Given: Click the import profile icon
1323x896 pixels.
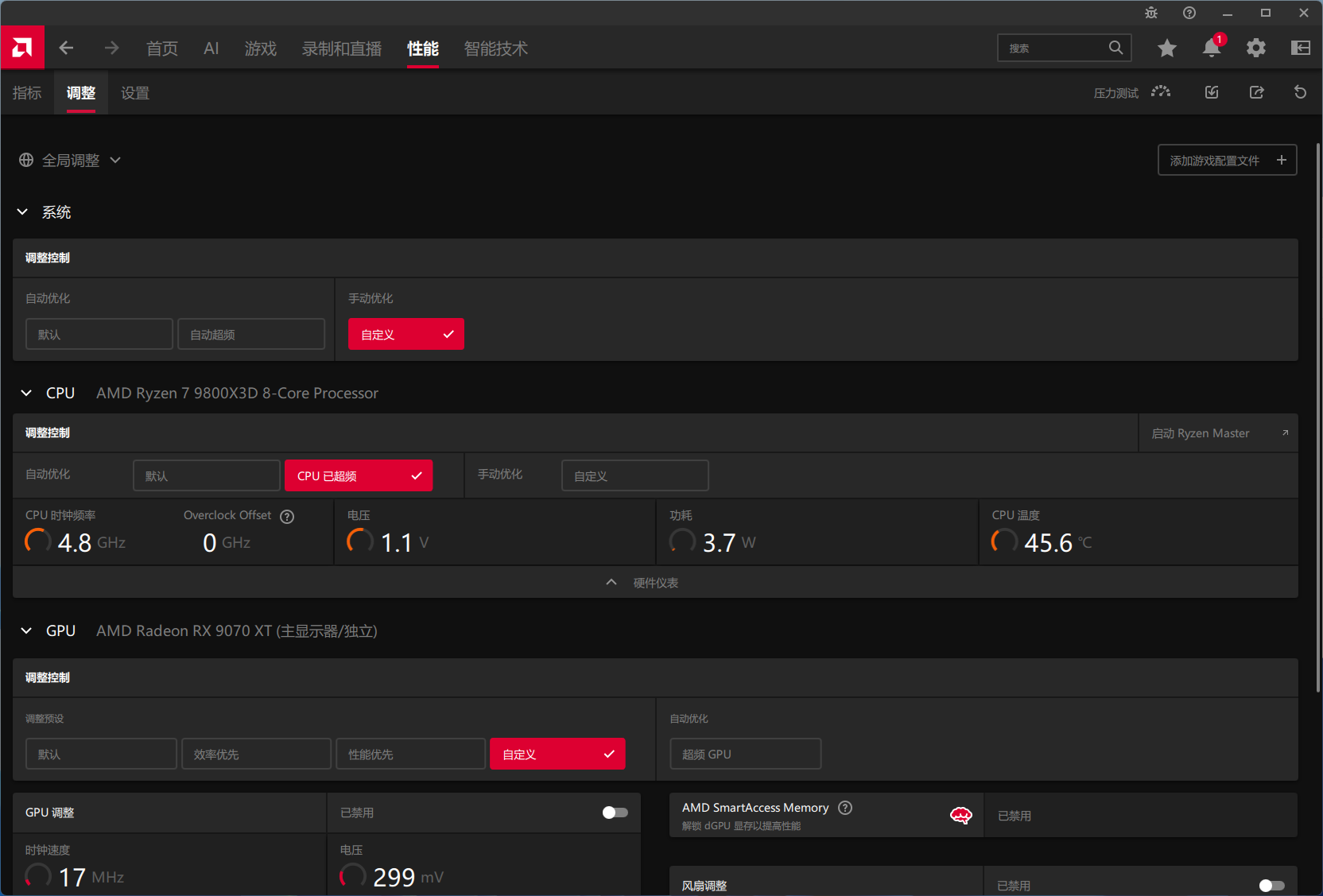Looking at the screenshot, I should tap(1212, 92).
